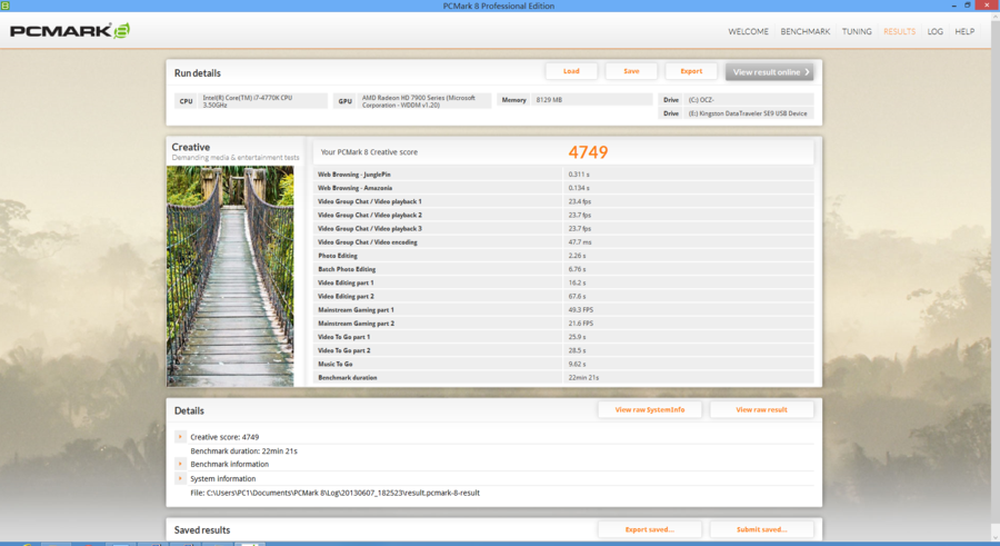Image resolution: width=1000 pixels, height=546 pixels.
Task: Click the Saved results heading
Action: pos(202,529)
